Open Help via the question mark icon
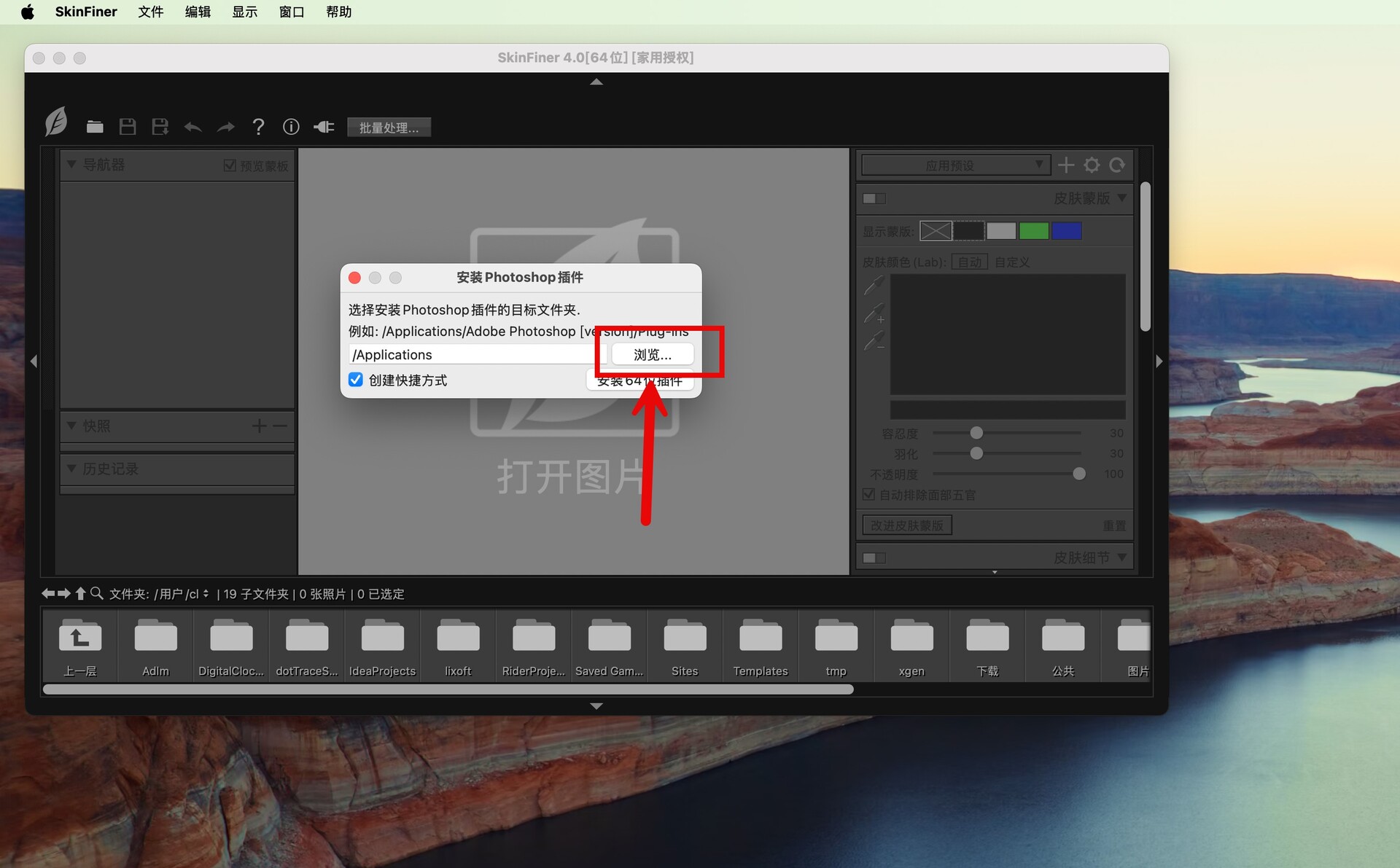Image resolution: width=1400 pixels, height=868 pixels. pyautogui.click(x=258, y=127)
